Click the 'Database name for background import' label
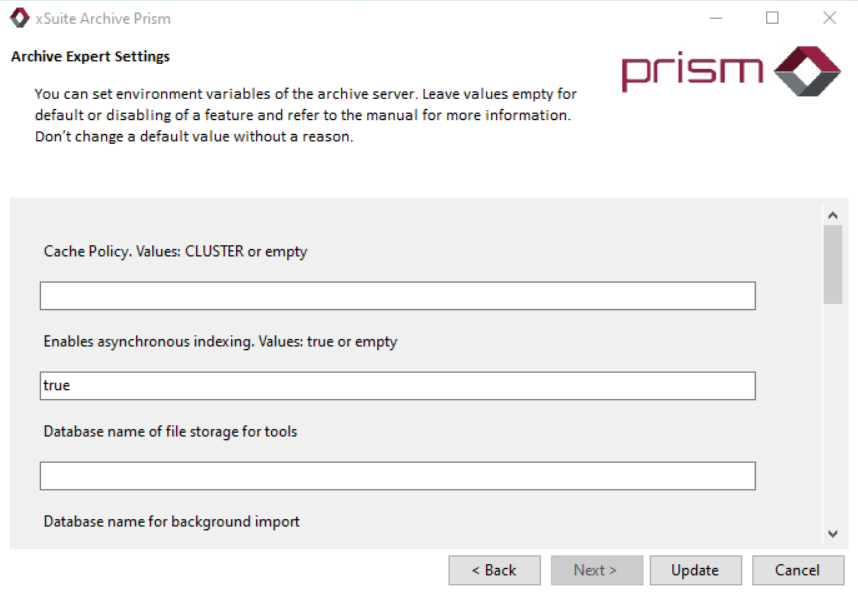 click(171, 521)
